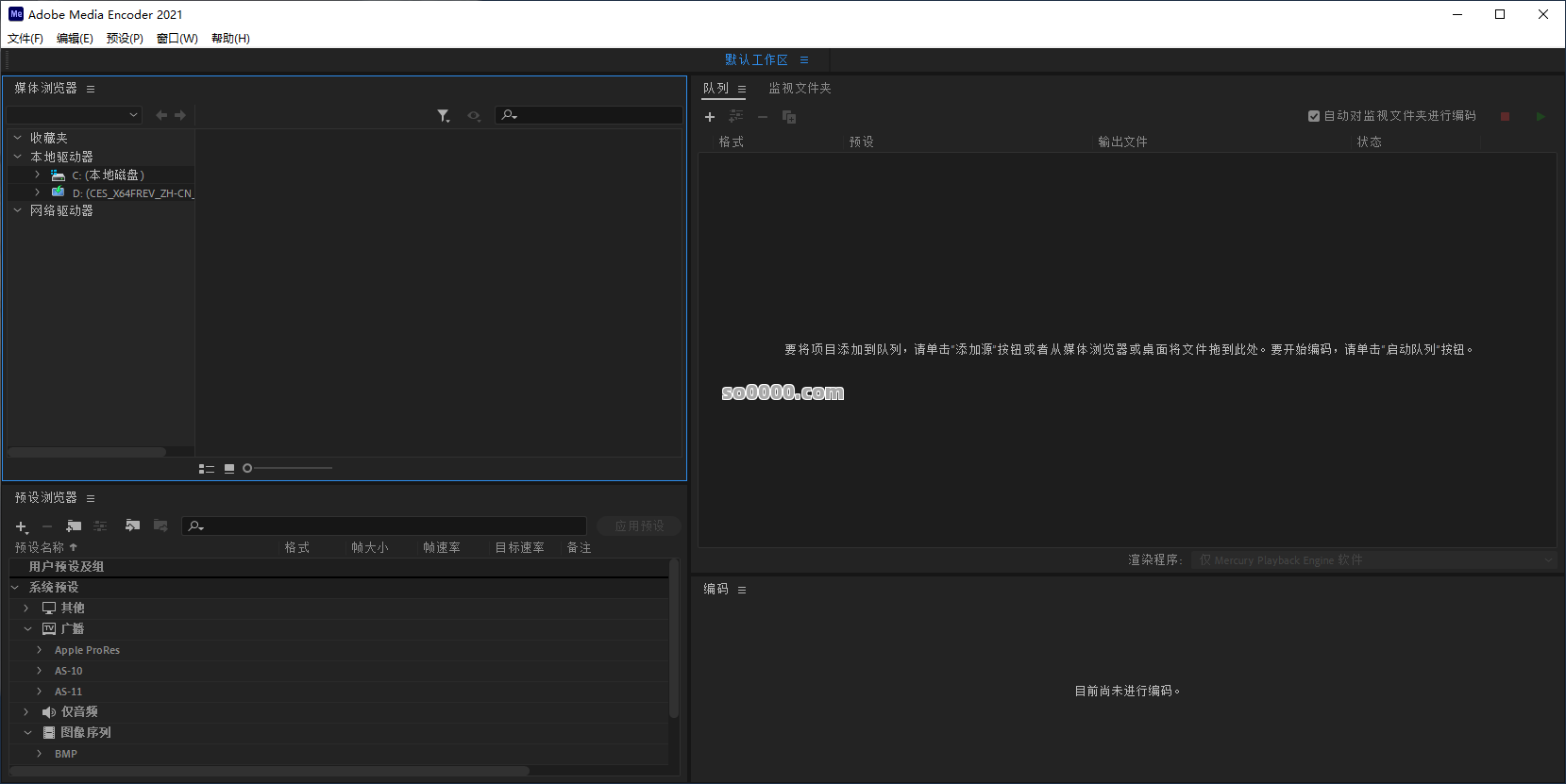The image size is (1566, 784).
Task: Expand the Apple ProRes preset folder
Action: (39, 650)
